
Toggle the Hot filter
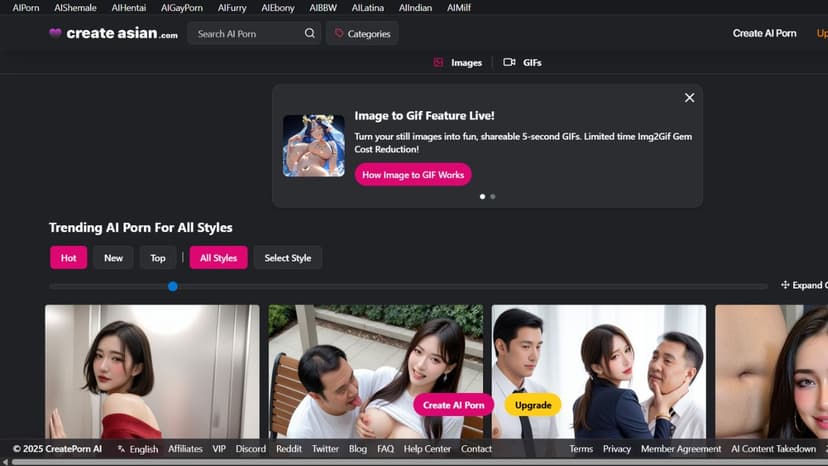pyautogui.click(x=68, y=258)
